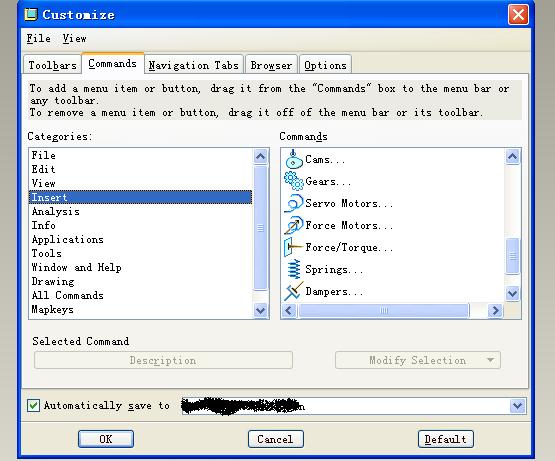Select the Drawing category

(x=141, y=281)
